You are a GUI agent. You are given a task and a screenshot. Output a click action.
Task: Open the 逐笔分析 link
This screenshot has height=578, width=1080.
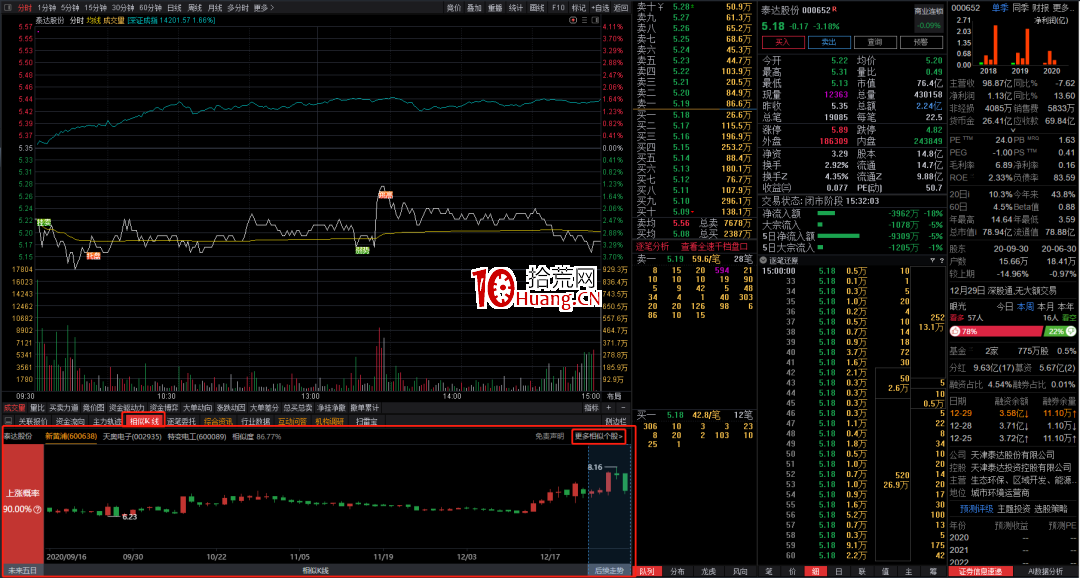click(652, 245)
